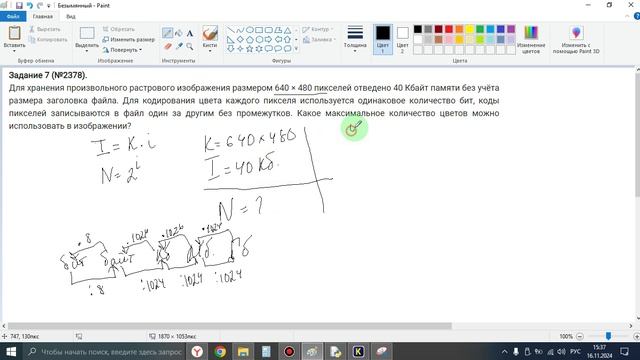640x360 pixels.
Task: Select the Text tool
Action: tap(190, 33)
